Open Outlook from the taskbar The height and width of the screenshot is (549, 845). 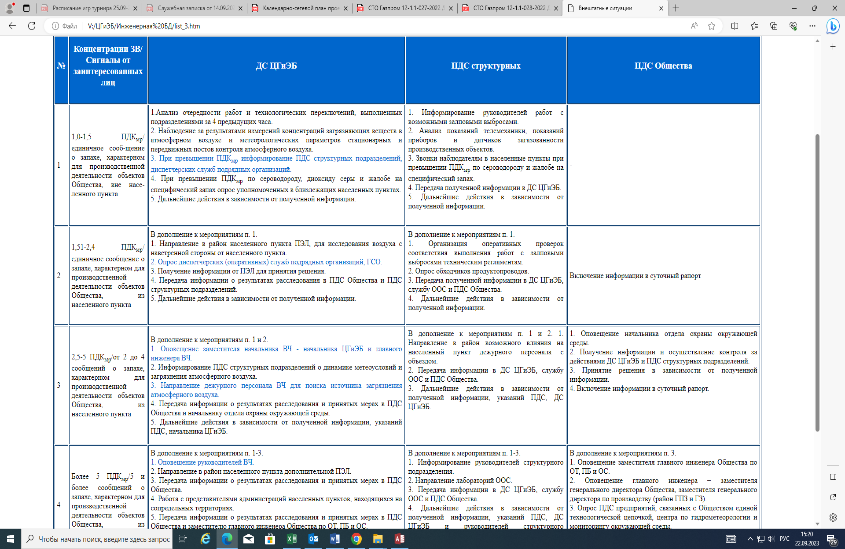[313, 539]
